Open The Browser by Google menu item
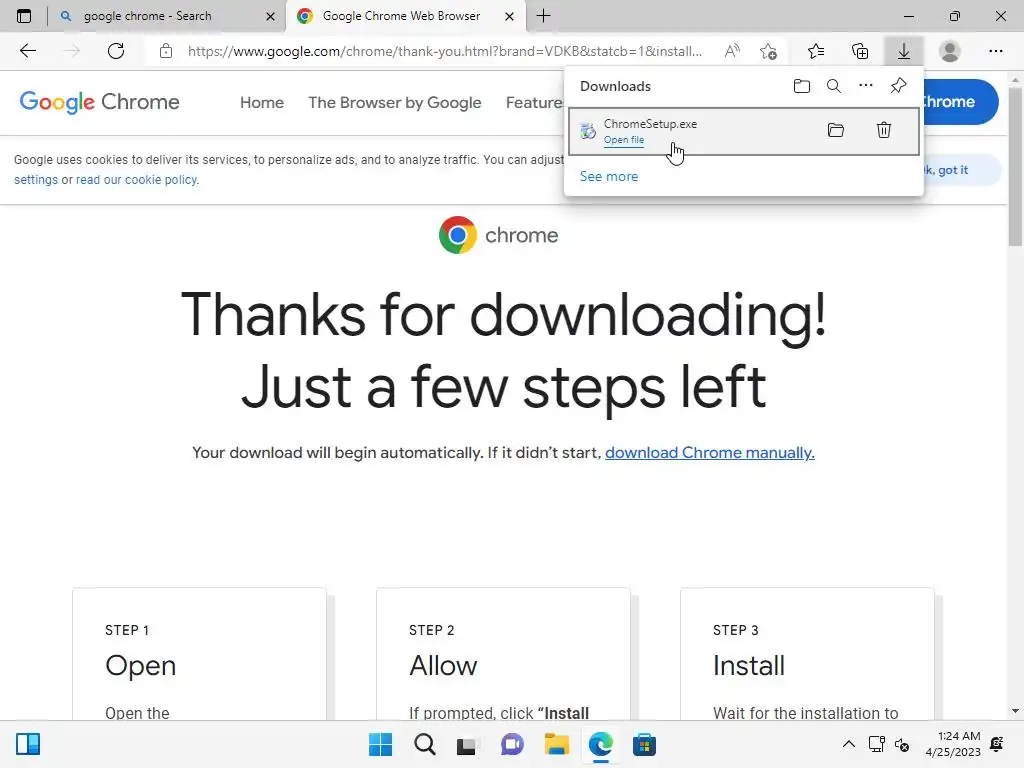This screenshot has height=768, width=1024. pyautogui.click(x=394, y=103)
